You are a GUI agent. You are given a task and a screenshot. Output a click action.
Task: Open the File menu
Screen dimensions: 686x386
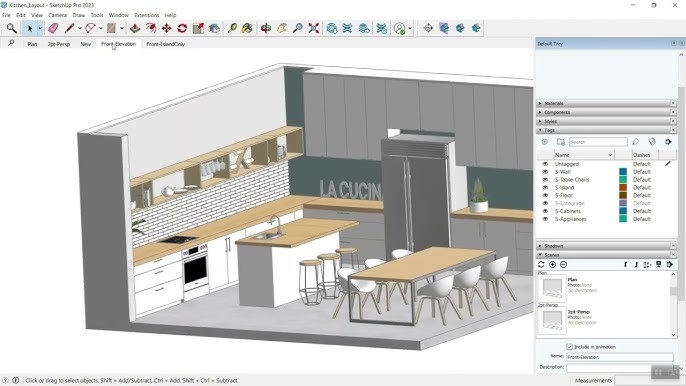6,15
